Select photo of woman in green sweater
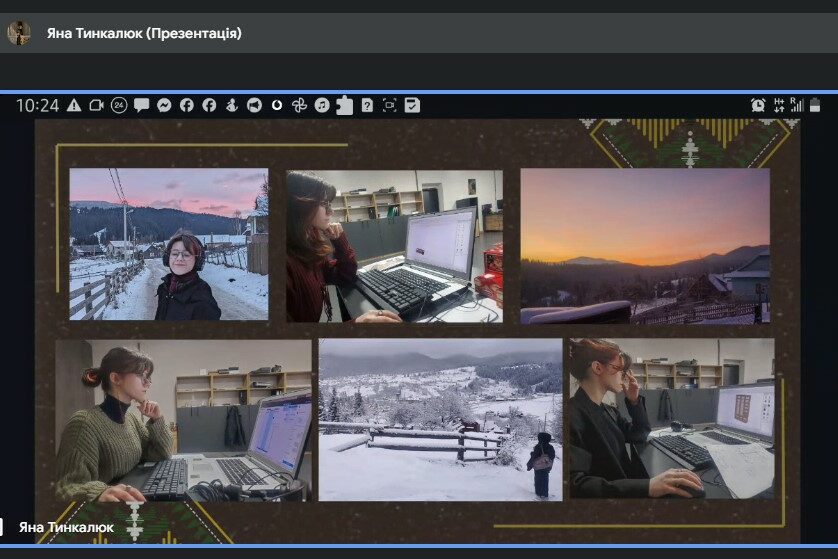 (x=184, y=420)
